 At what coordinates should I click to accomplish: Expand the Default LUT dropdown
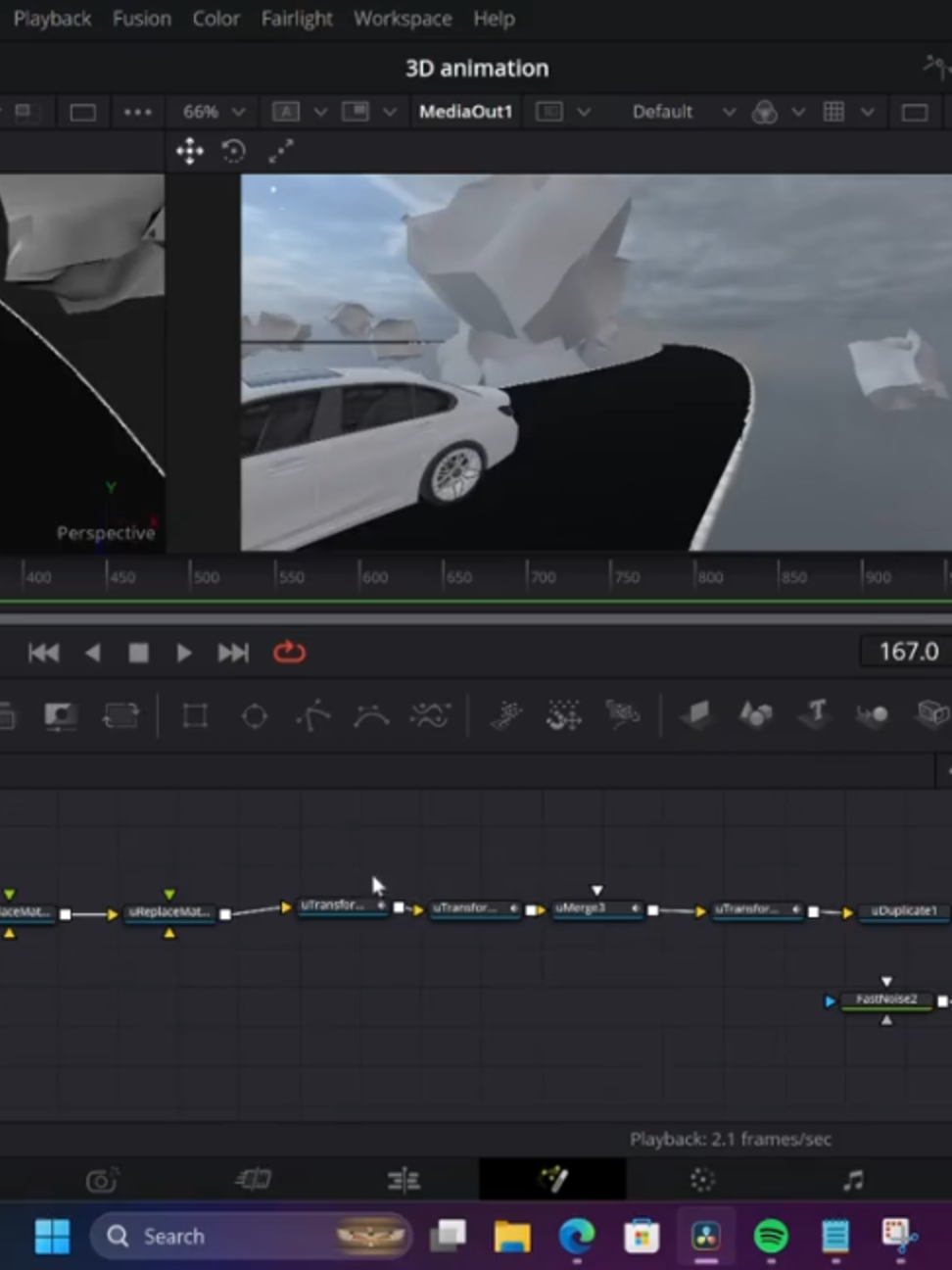click(x=683, y=112)
